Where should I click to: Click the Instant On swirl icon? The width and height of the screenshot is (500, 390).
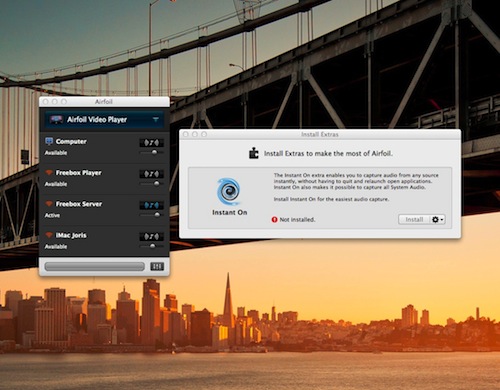[229, 191]
